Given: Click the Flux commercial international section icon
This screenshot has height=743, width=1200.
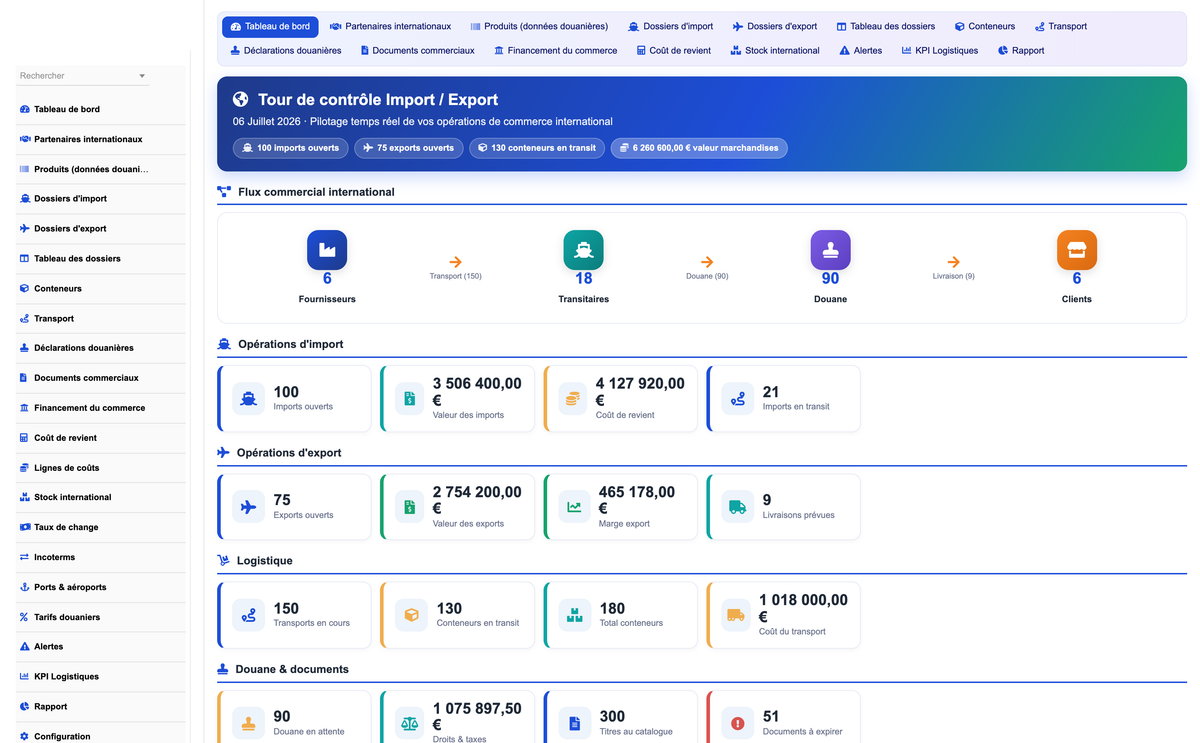Looking at the screenshot, I should 224,192.
